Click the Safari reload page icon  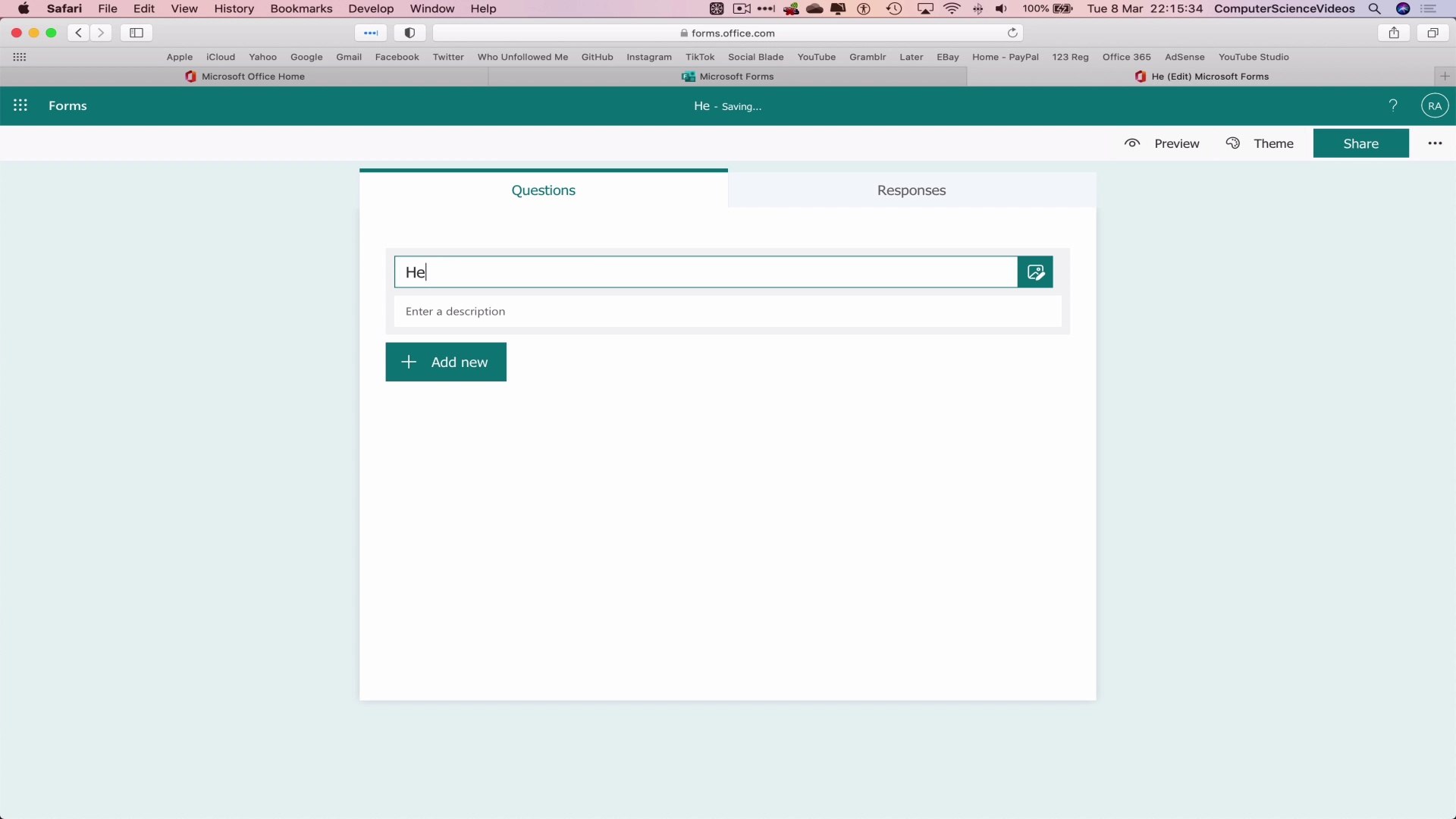tap(1012, 33)
